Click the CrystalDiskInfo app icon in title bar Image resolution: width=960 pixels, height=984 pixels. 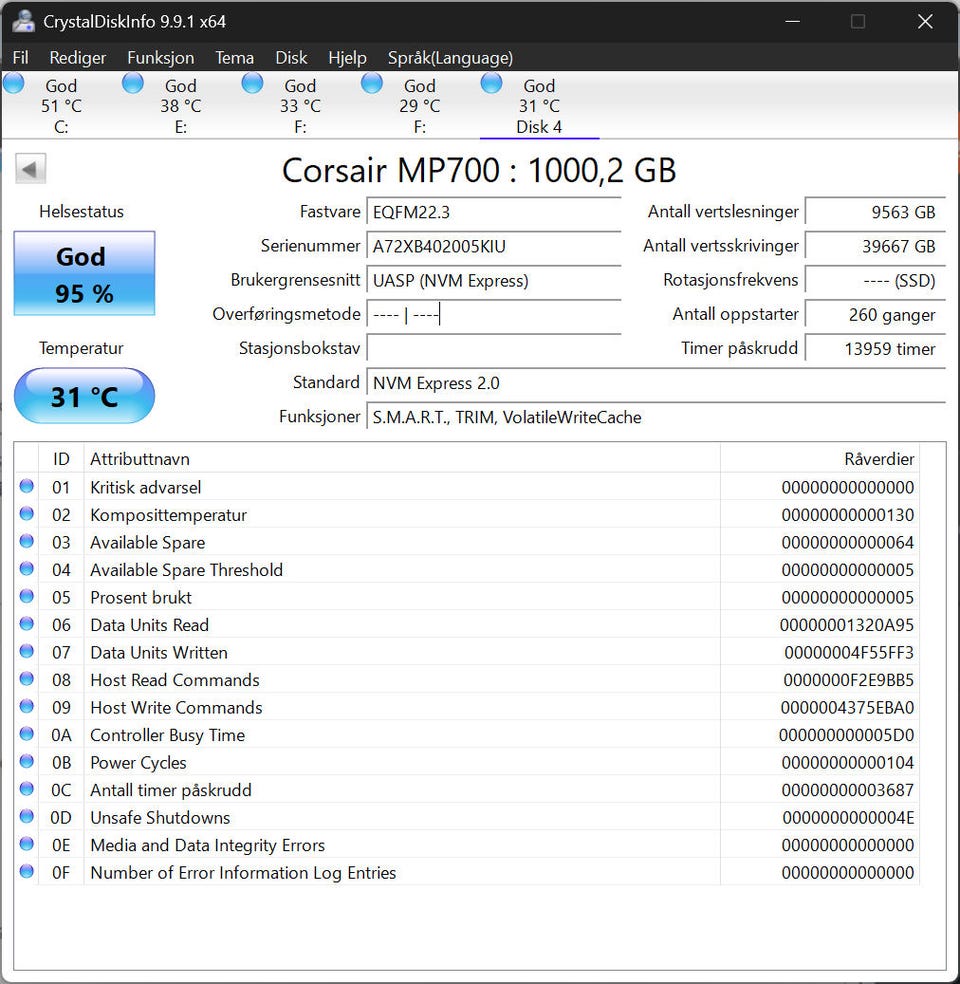23,21
